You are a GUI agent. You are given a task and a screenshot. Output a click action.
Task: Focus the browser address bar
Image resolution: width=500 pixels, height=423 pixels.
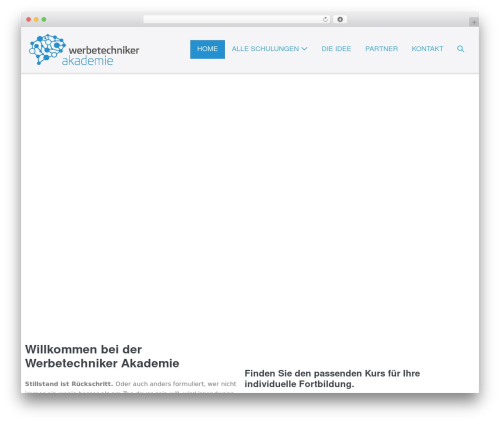(x=237, y=20)
